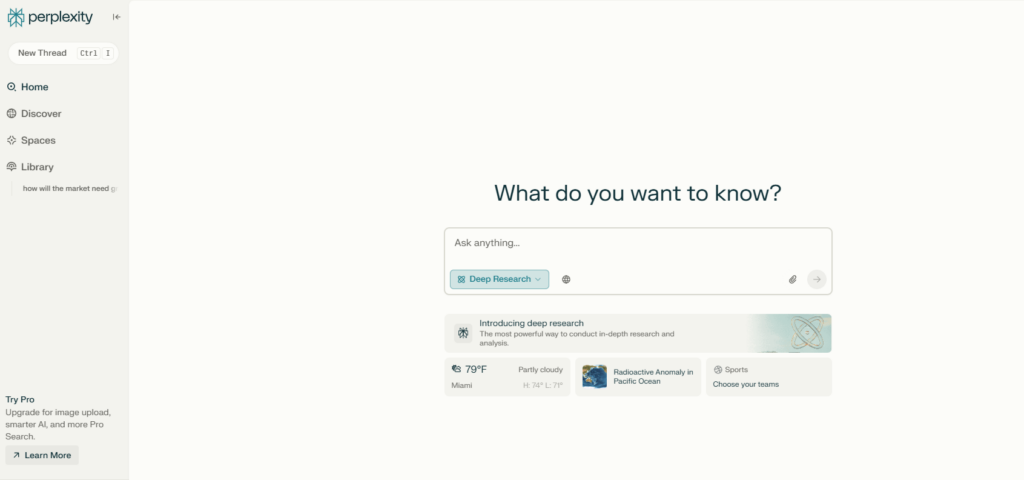The image size is (1024, 480).
Task: Open the Library section
Action: pos(30,167)
